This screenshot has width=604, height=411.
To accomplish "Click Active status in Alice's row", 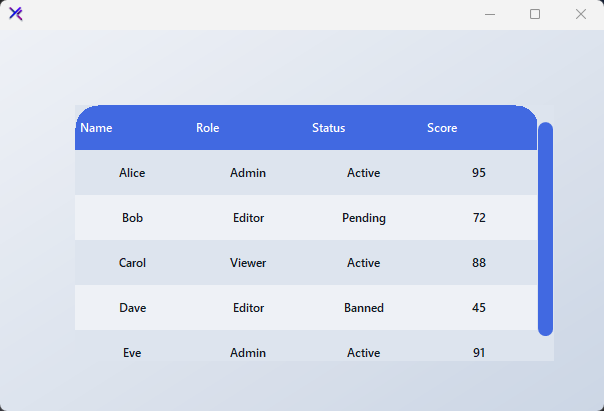I will pyautogui.click(x=364, y=173).
